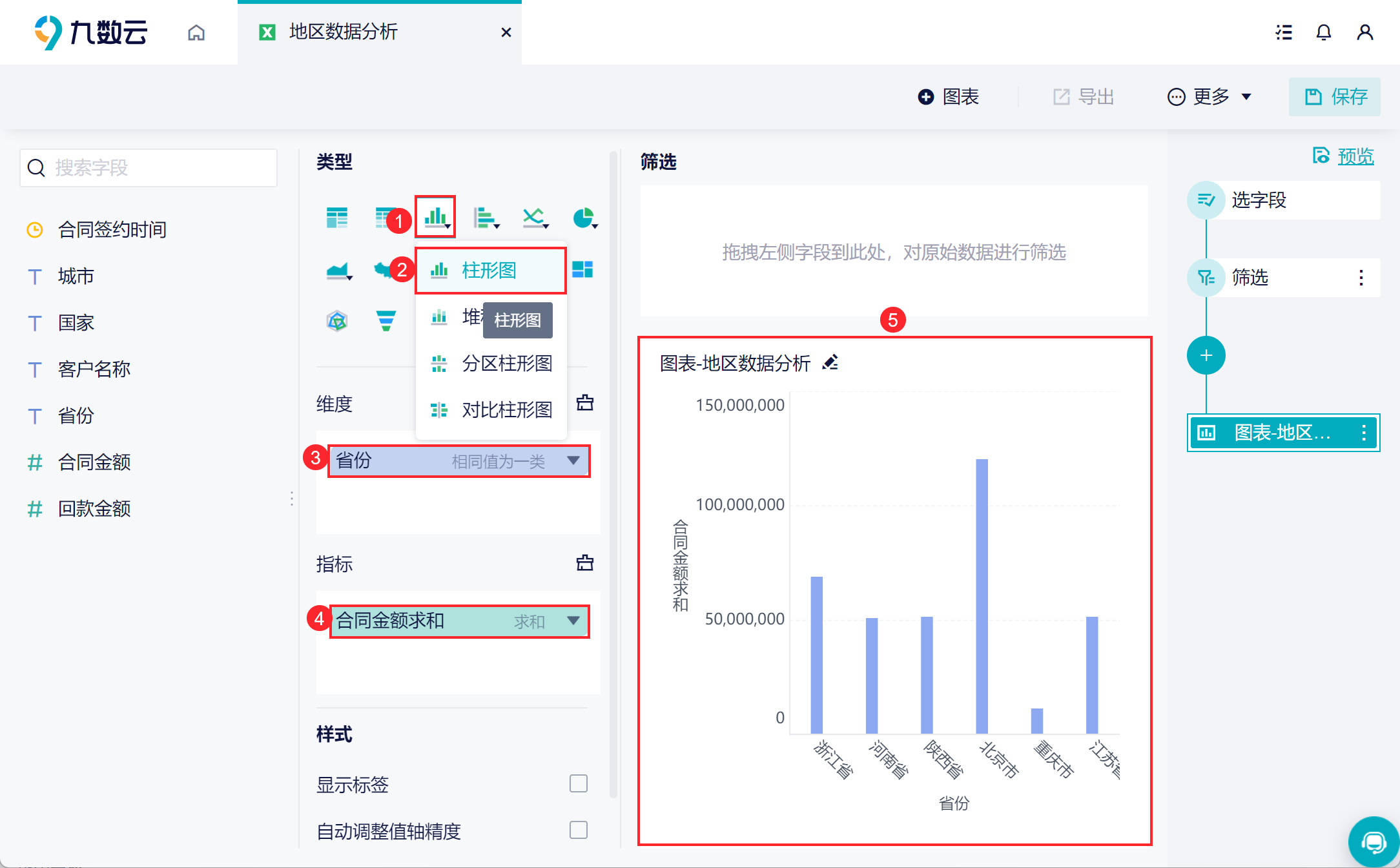Viewport: 1400px width, 868px height.
Task: Enable the 显示标签 checkbox
Action: coord(578,783)
